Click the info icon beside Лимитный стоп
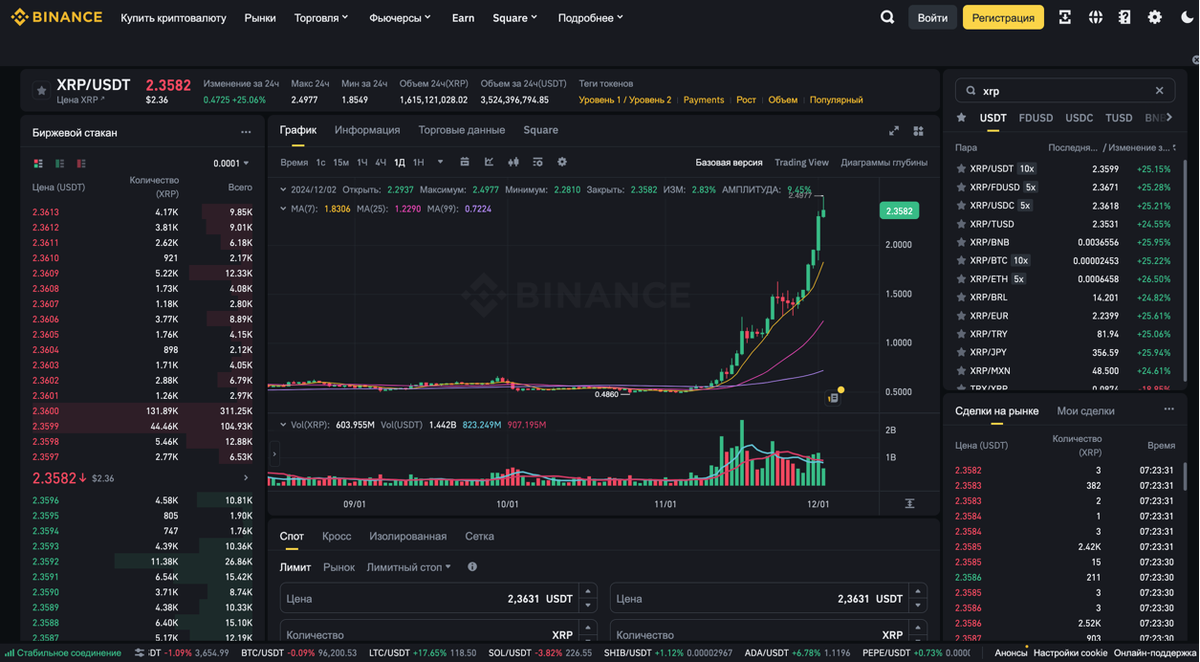Viewport: 1200px width, 662px height. 472,567
